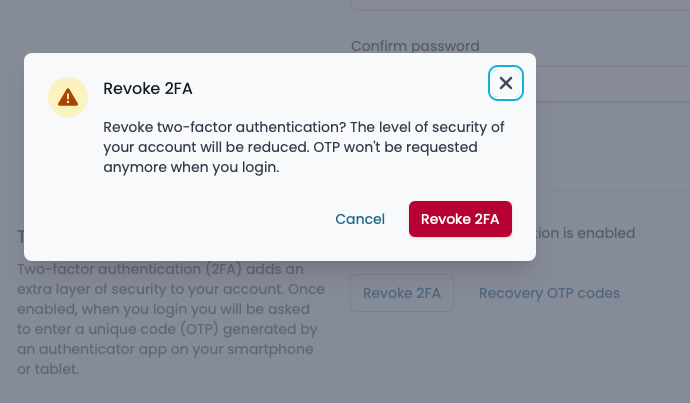Click the orange warning triangle icon
690x403 pixels.
coord(68,97)
